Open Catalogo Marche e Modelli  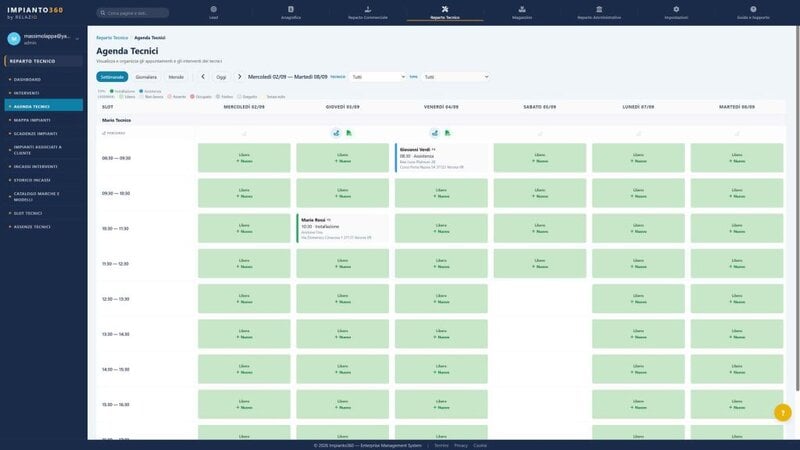[x=43, y=196]
